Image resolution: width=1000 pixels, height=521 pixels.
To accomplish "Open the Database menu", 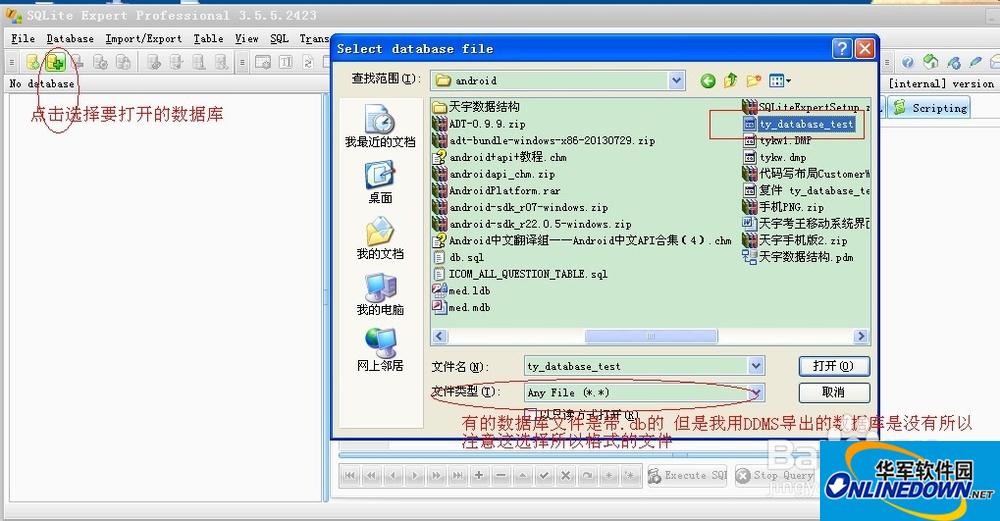I will [x=70, y=39].
